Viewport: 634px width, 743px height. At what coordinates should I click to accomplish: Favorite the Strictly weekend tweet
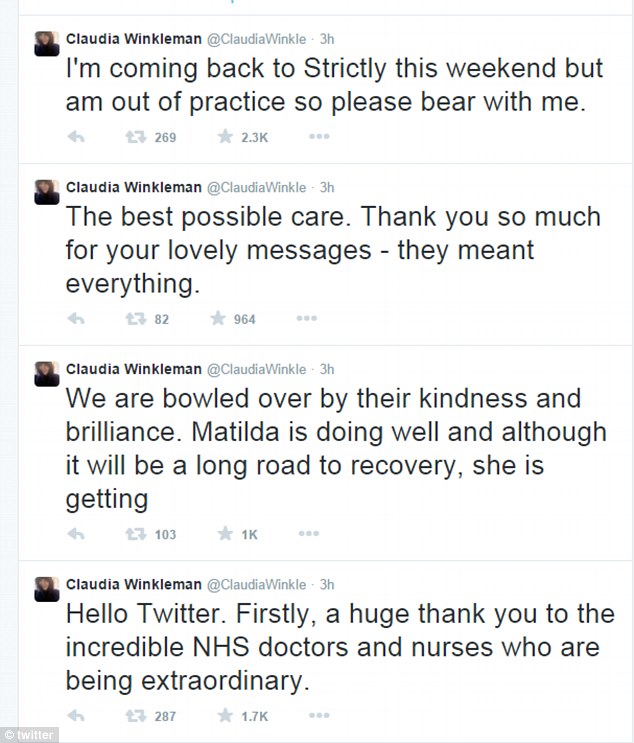pyautogui.click(x=226, y=137)
